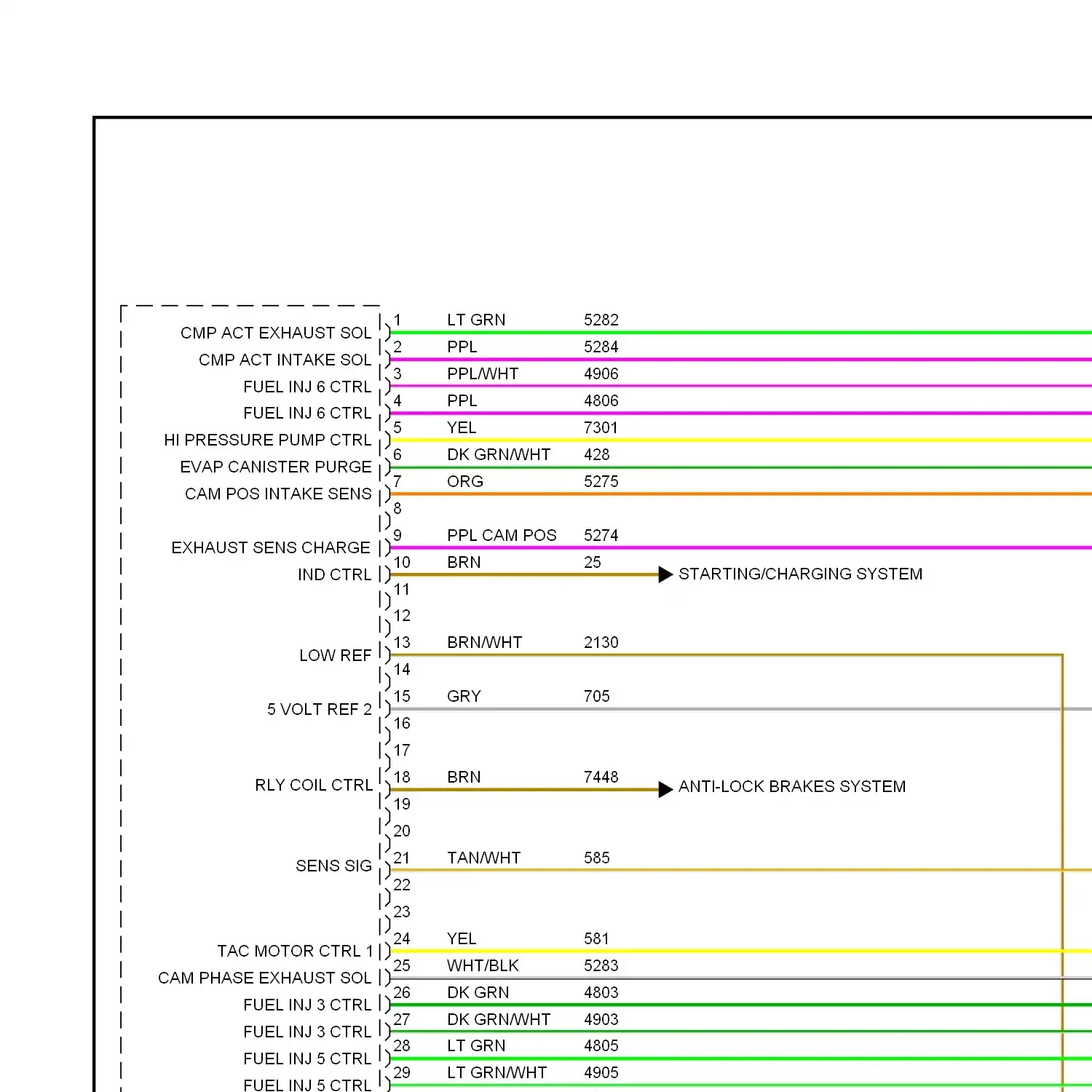Viewport: 1092px width, 1092px height.
Task: Select the EVAP CANISTER PURGE label
Action: 276,467
